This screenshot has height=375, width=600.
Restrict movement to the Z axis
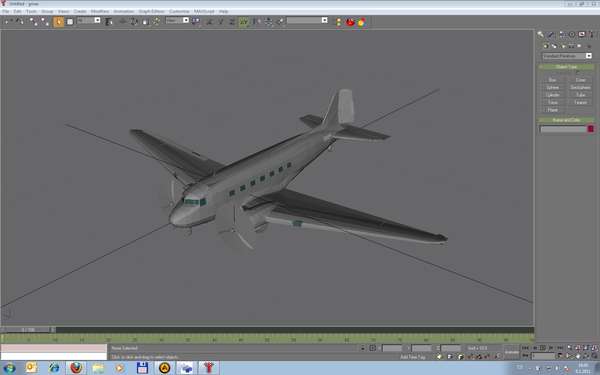(x=232, y=21)
